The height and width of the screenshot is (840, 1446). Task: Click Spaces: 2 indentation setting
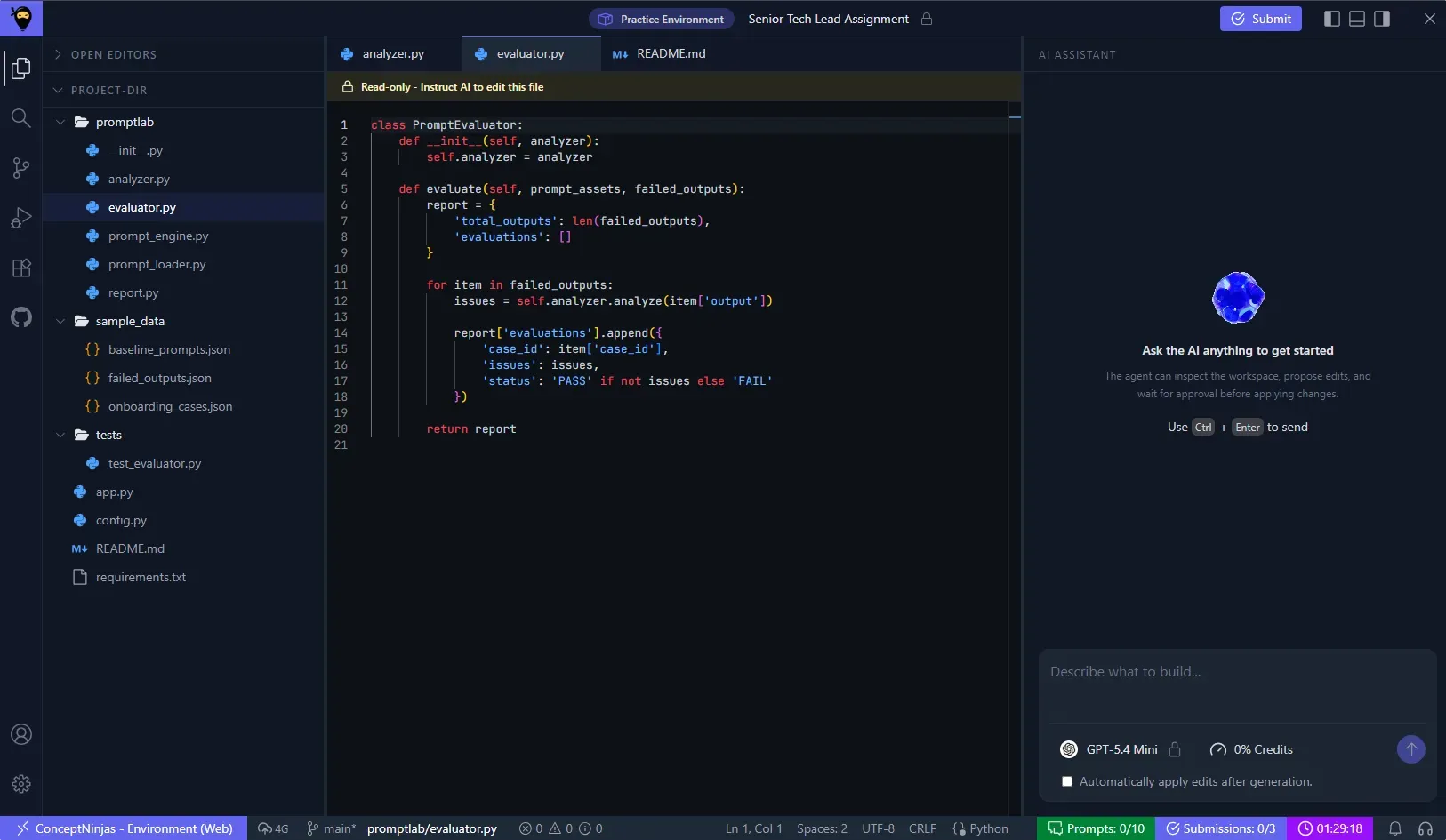point(822,828)
